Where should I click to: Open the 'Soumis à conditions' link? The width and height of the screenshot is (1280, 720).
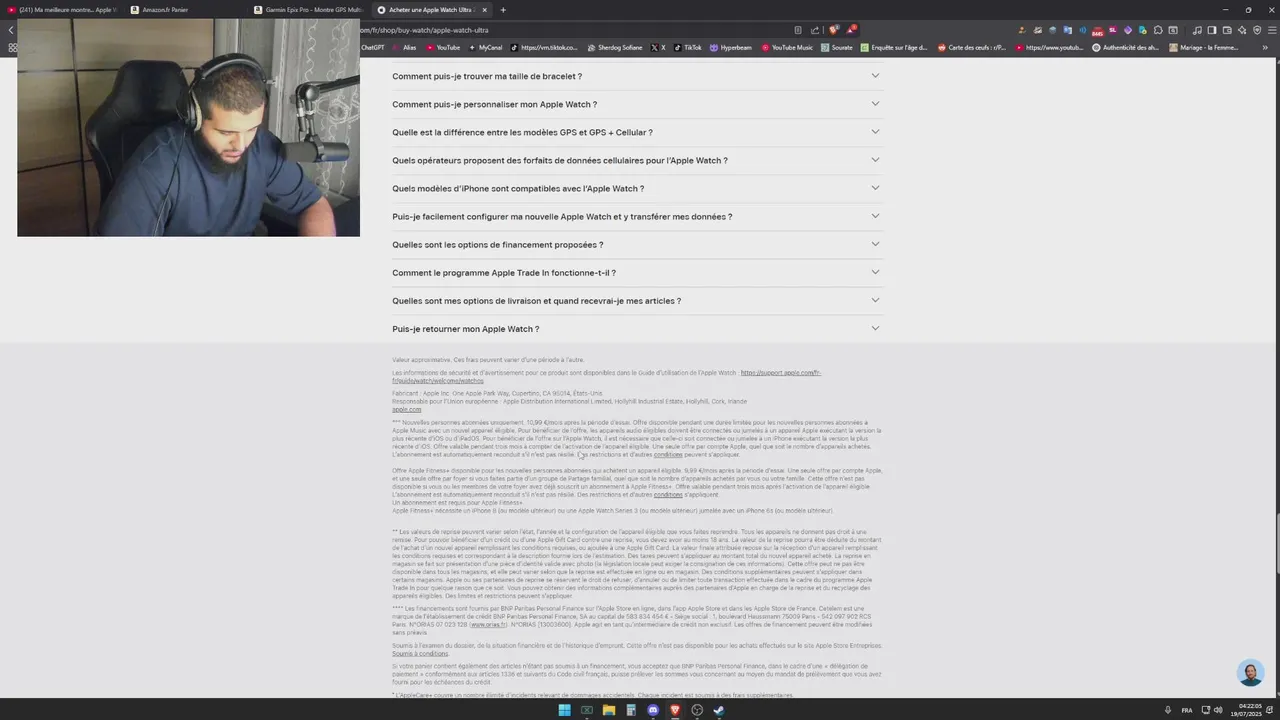(419, 653)
